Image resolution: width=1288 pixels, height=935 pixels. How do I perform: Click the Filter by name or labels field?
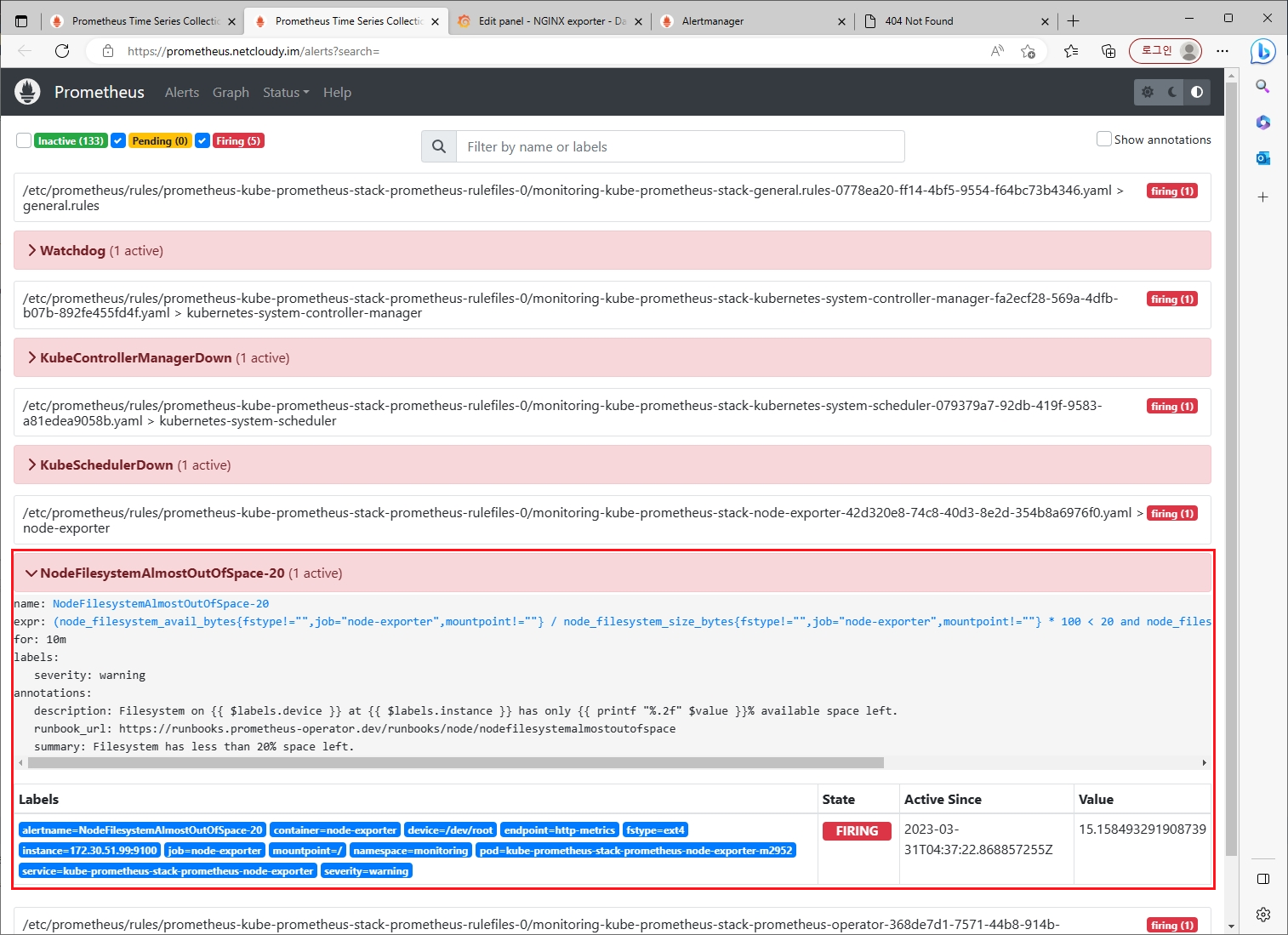(x=680, y=146)
